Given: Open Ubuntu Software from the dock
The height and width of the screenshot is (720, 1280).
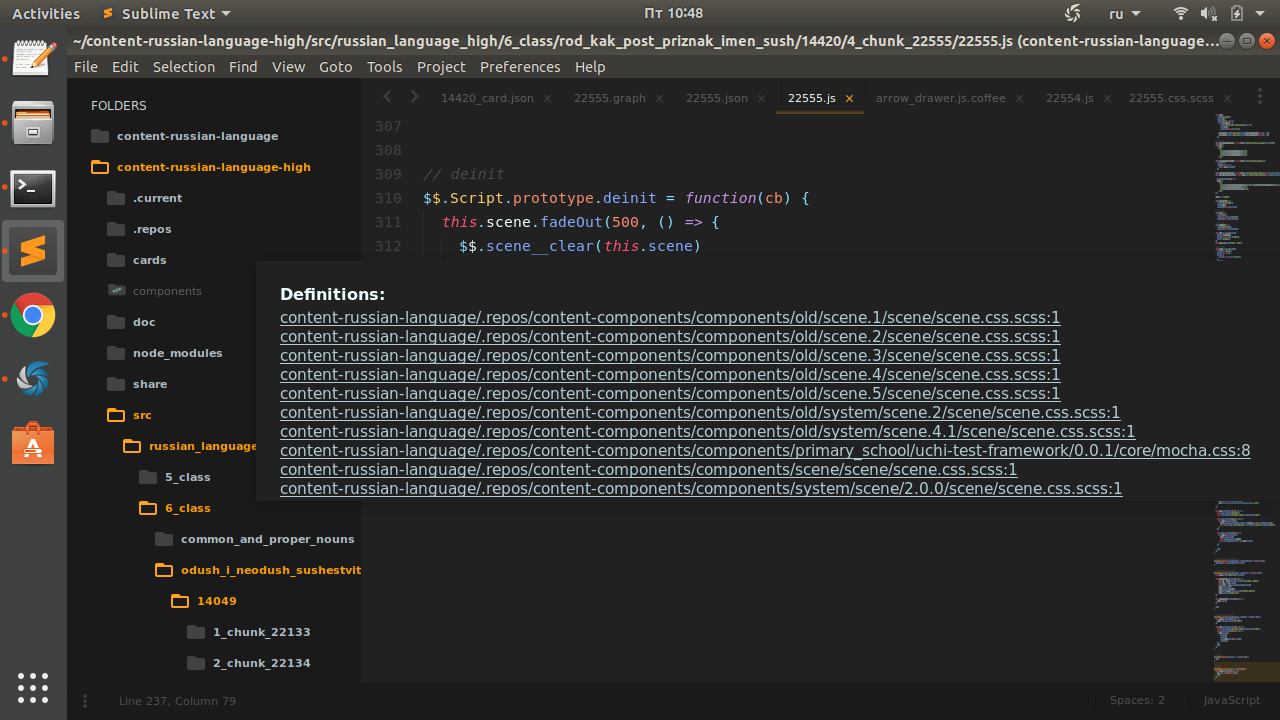Looking at the screenshot, I should pos(33,443).
